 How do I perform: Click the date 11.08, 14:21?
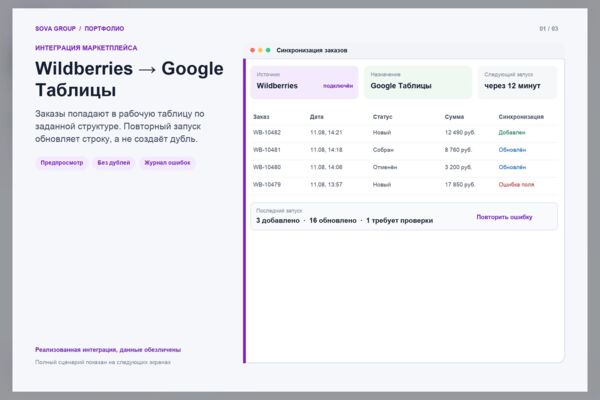[326, 132]
